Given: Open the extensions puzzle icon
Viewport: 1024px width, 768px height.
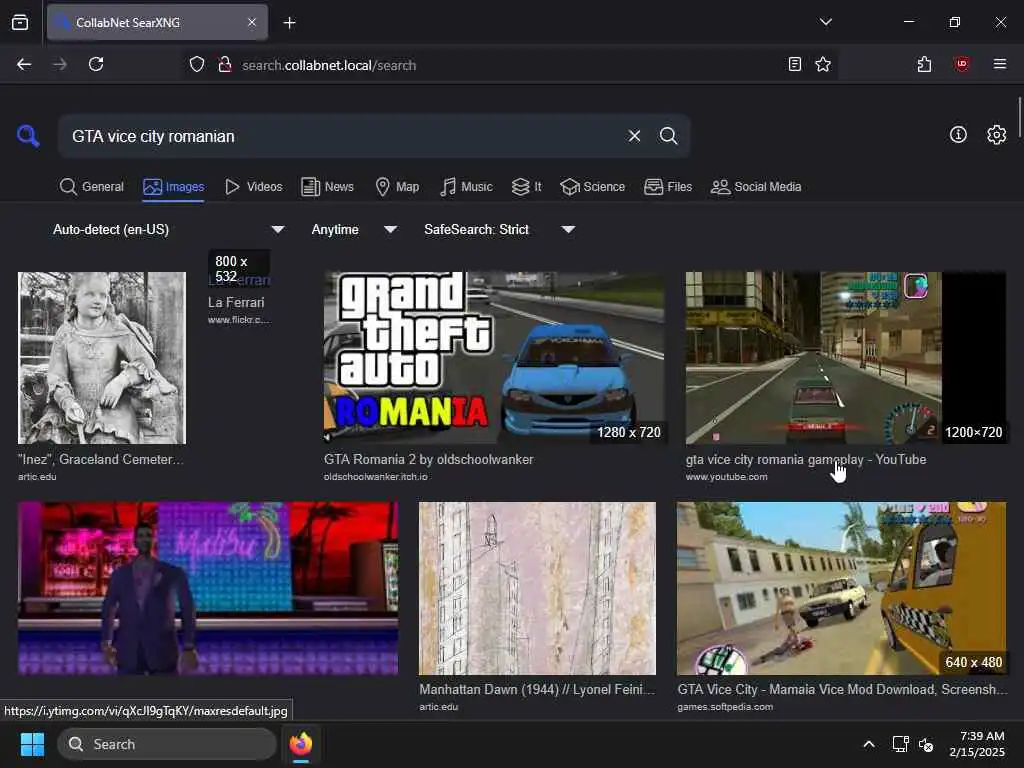Looking at the screenshot, I should (924, 64).
